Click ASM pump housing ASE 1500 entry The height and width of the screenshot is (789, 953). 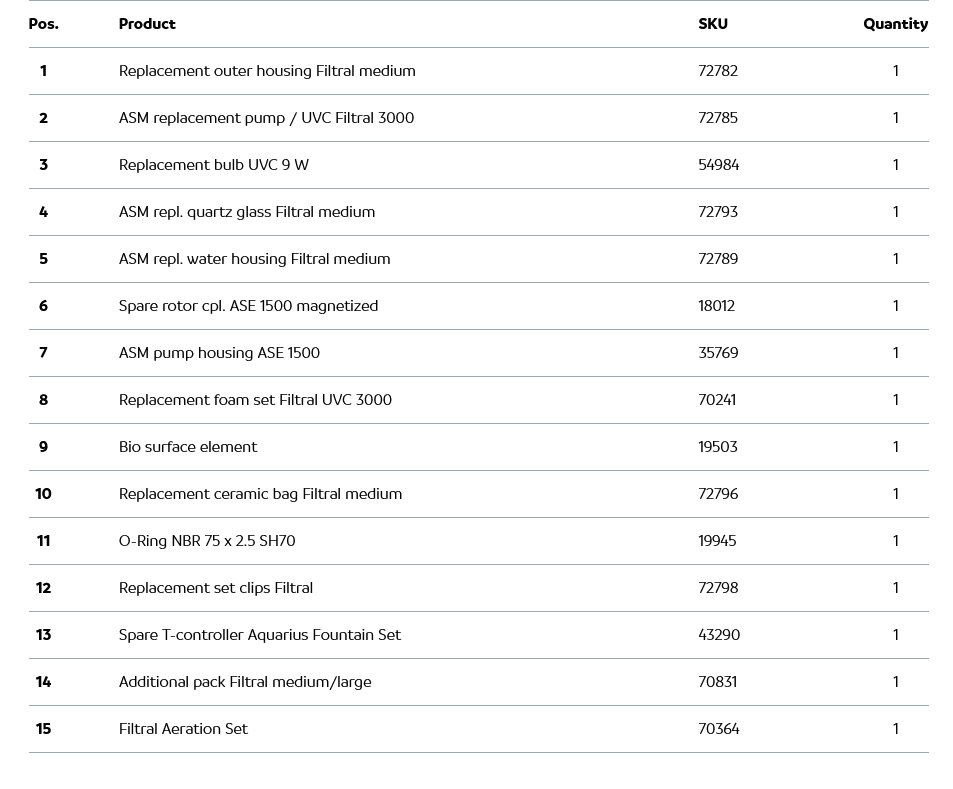[219, 353]
